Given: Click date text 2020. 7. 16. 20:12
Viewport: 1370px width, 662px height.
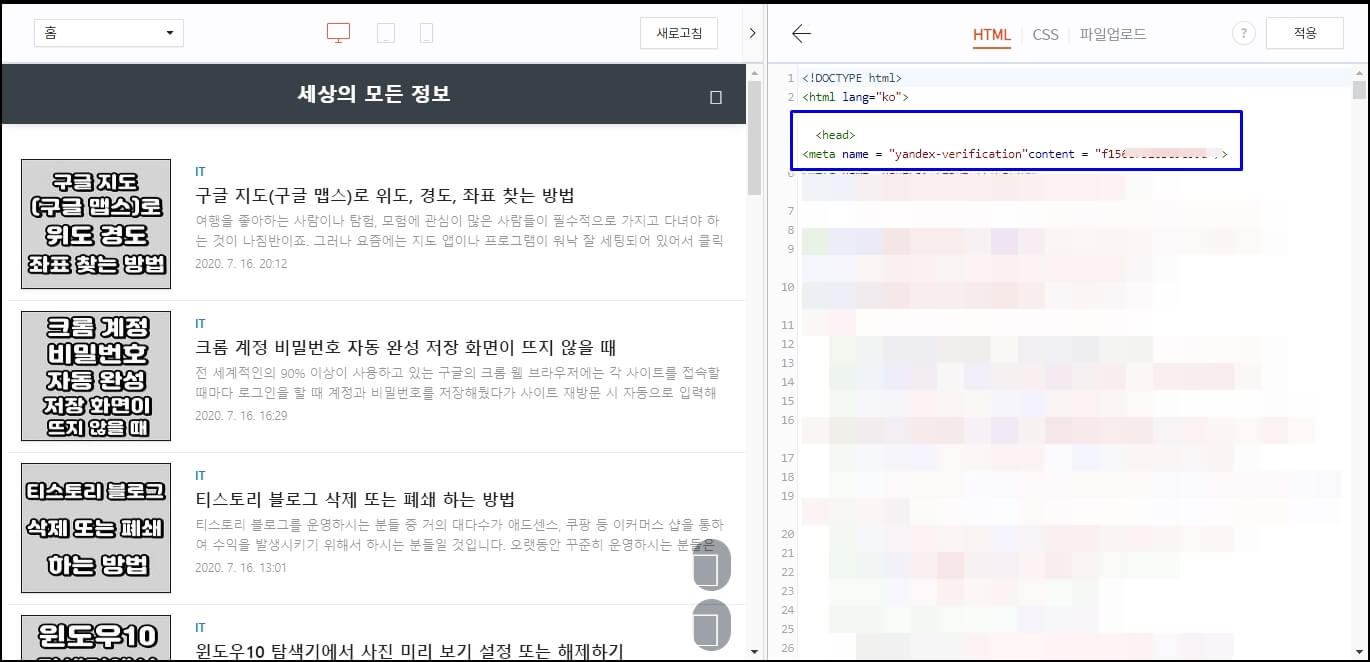Looking at the screenshot, I should (241, 264).
